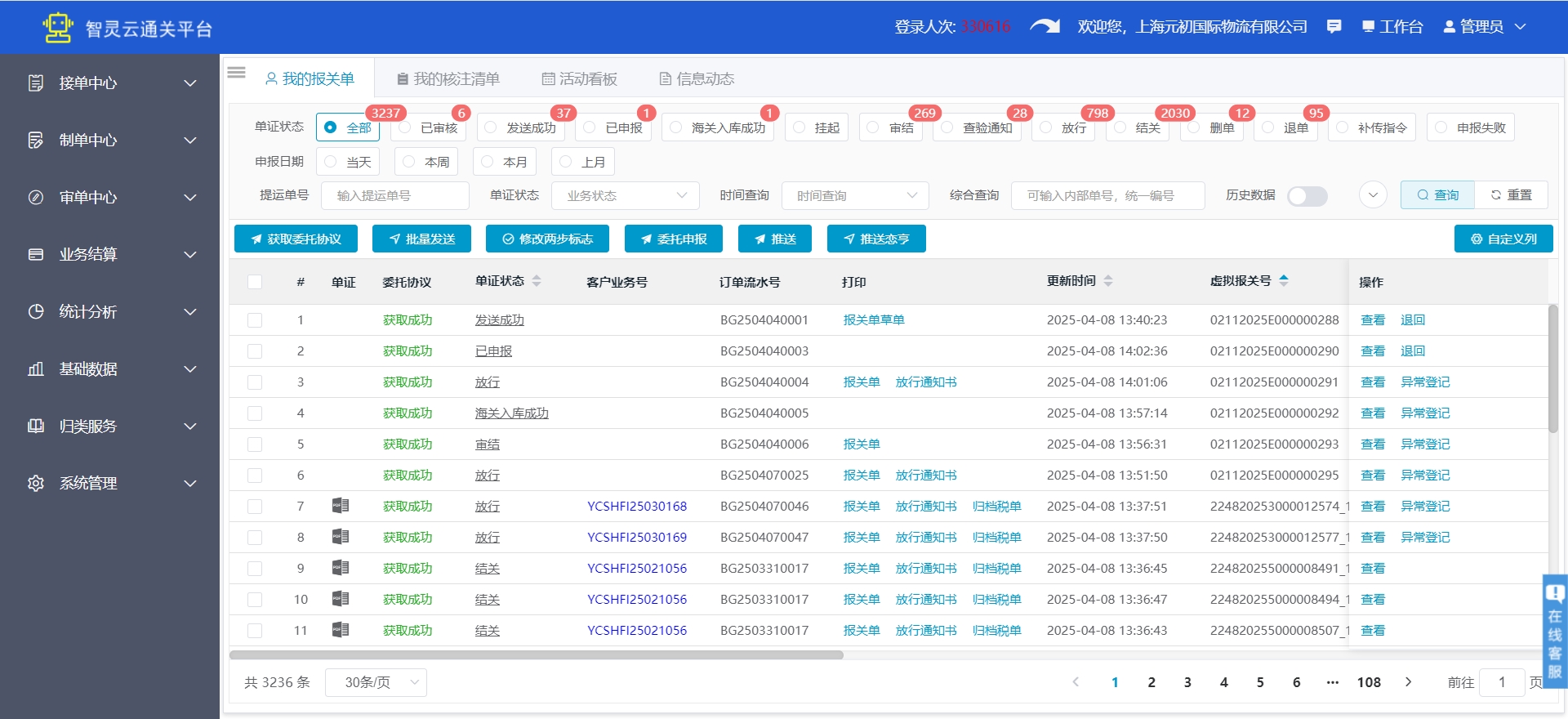This screenshot has width=1568, height=719.
Task: Click the 制单中心 sidebar icon
Action: tap(36, 140)
